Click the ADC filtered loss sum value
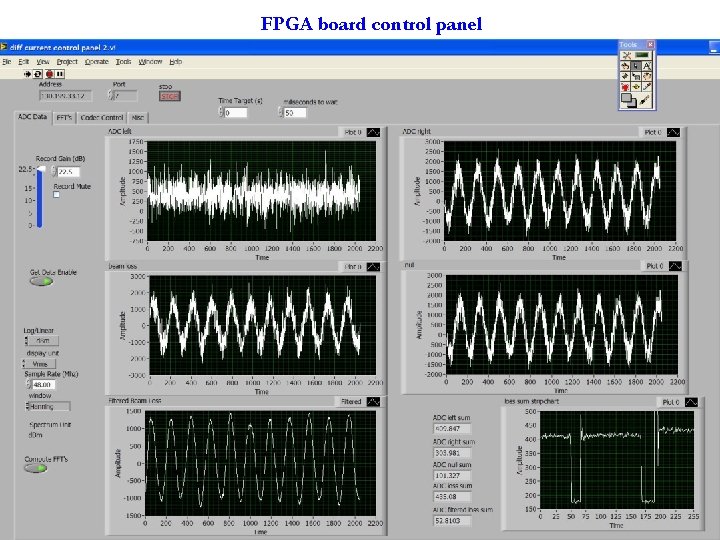Viewport: 720px width, 540px height. coord(452,521)
